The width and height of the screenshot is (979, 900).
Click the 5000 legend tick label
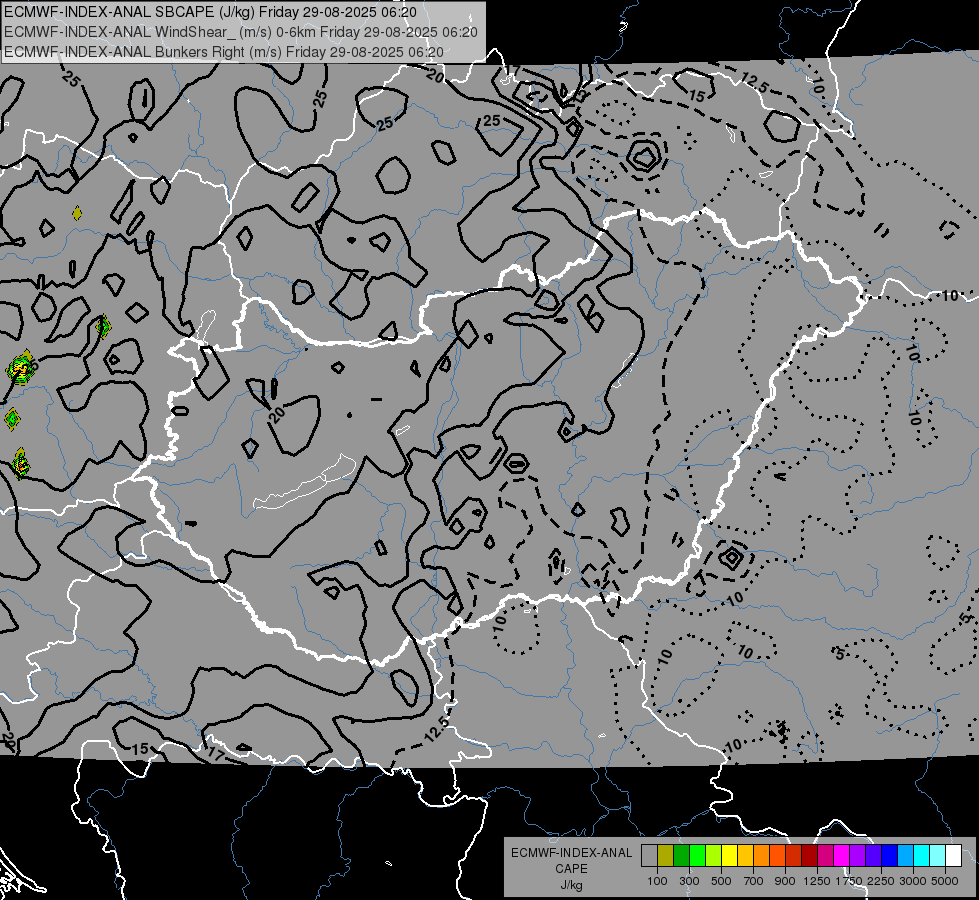[945, 881]
